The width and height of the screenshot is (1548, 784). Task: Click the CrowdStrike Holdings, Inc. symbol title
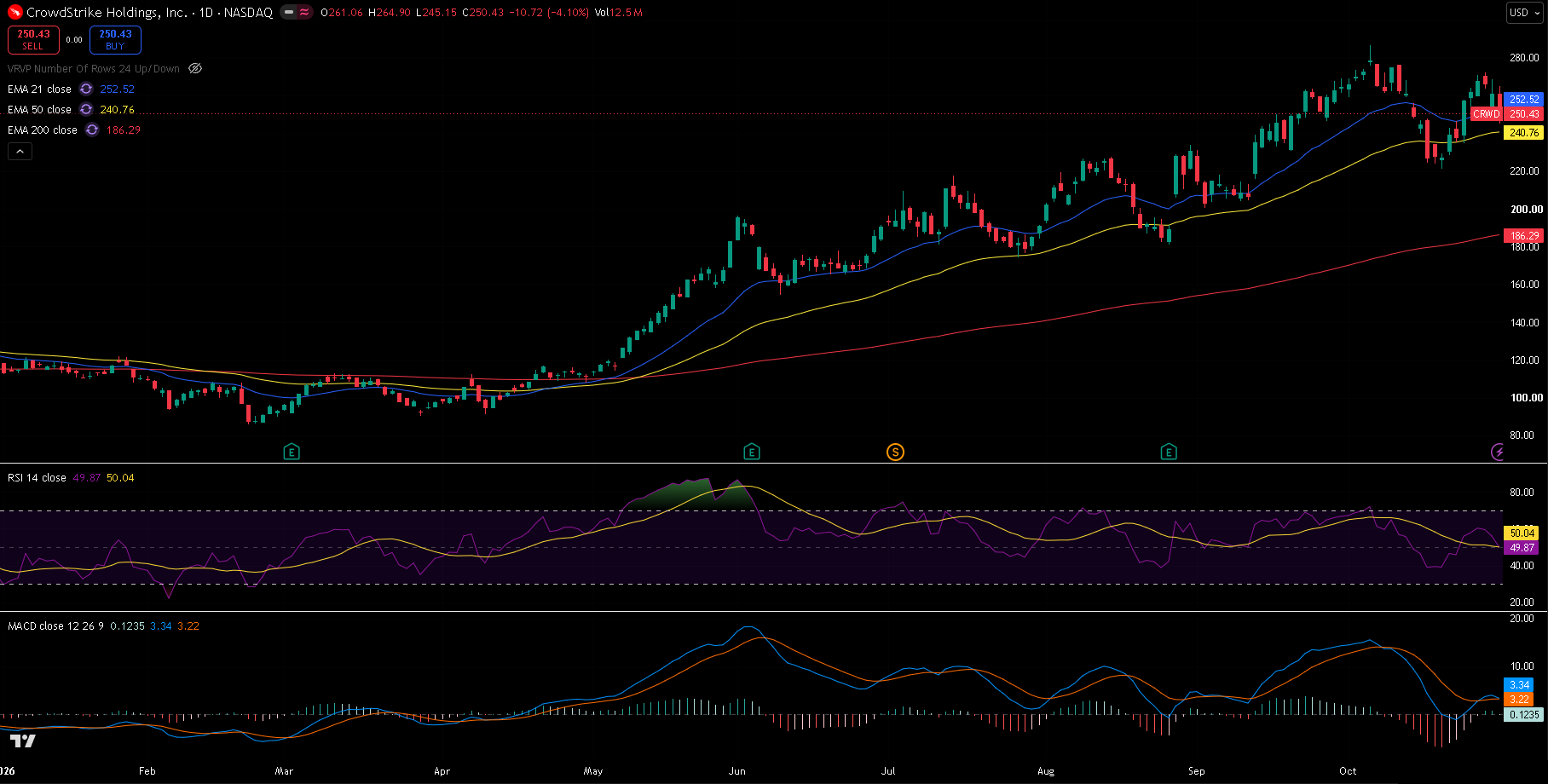[107, 13]
